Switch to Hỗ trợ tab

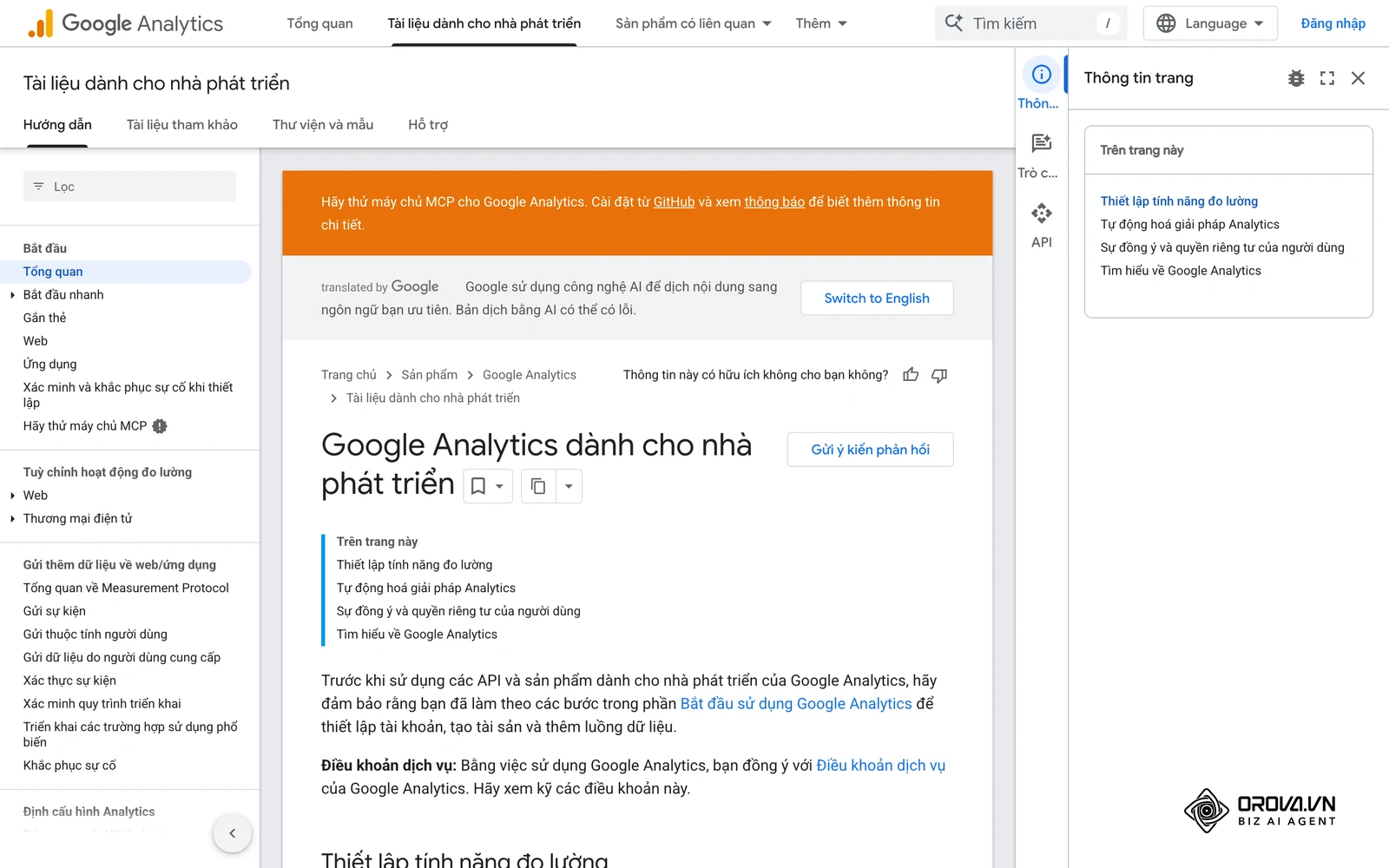point(428,125)
